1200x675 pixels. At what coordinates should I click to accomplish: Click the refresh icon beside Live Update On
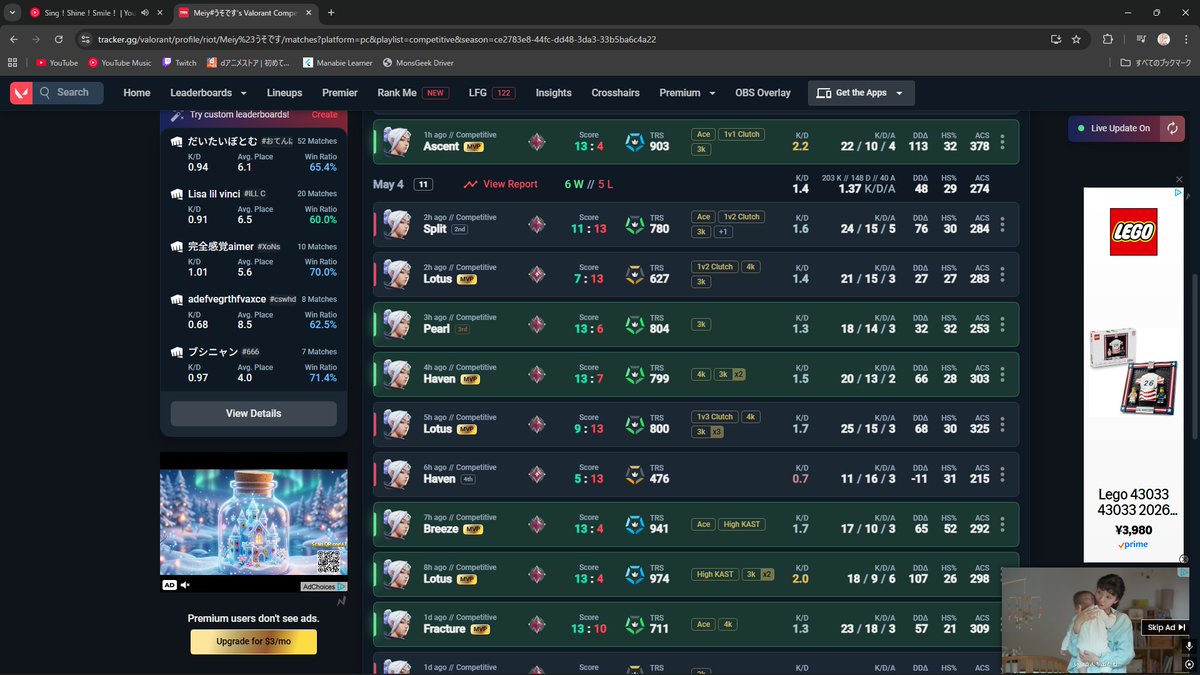pos(1172,128)
